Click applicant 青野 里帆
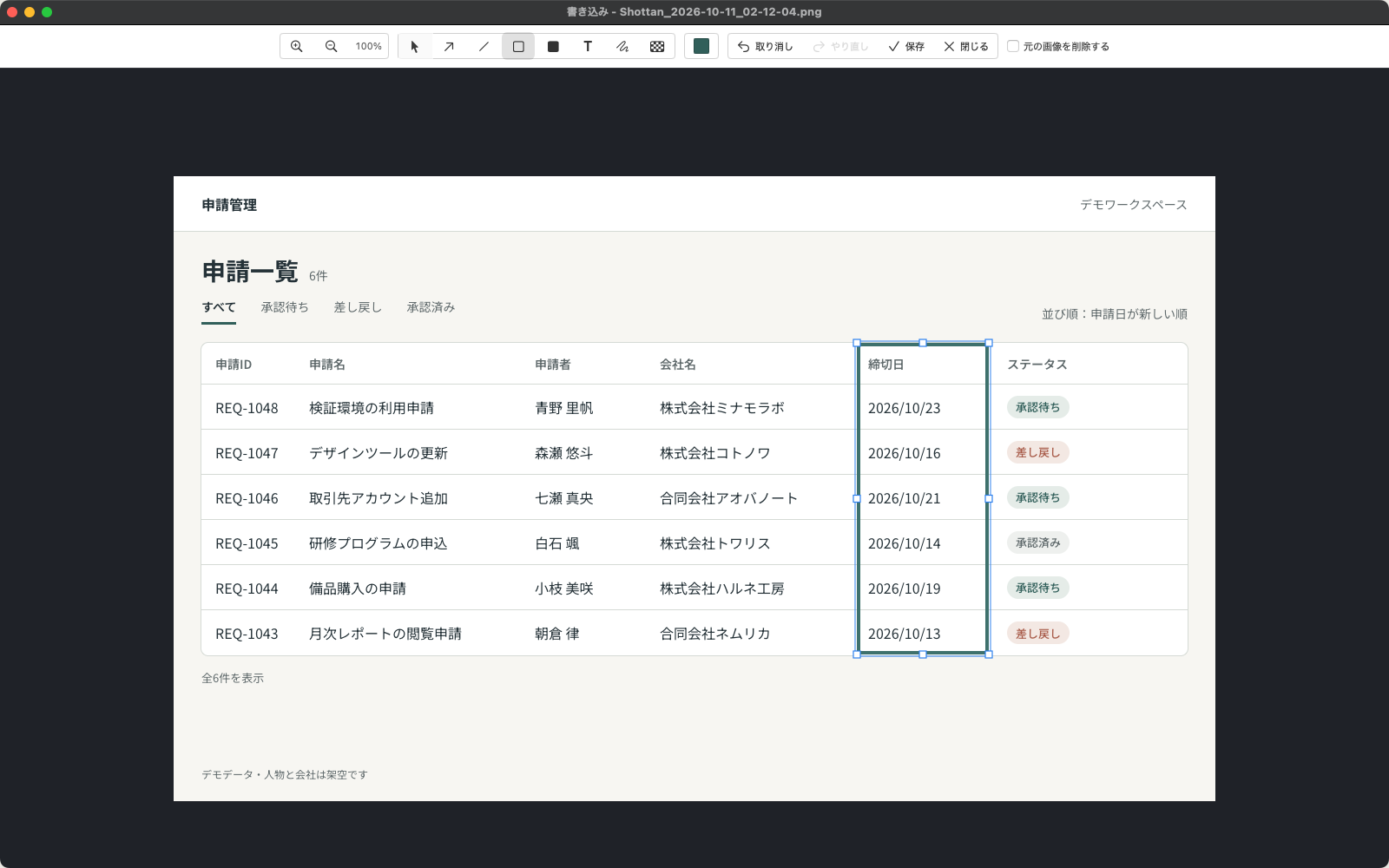1389x868 pixels. (564, 408)
